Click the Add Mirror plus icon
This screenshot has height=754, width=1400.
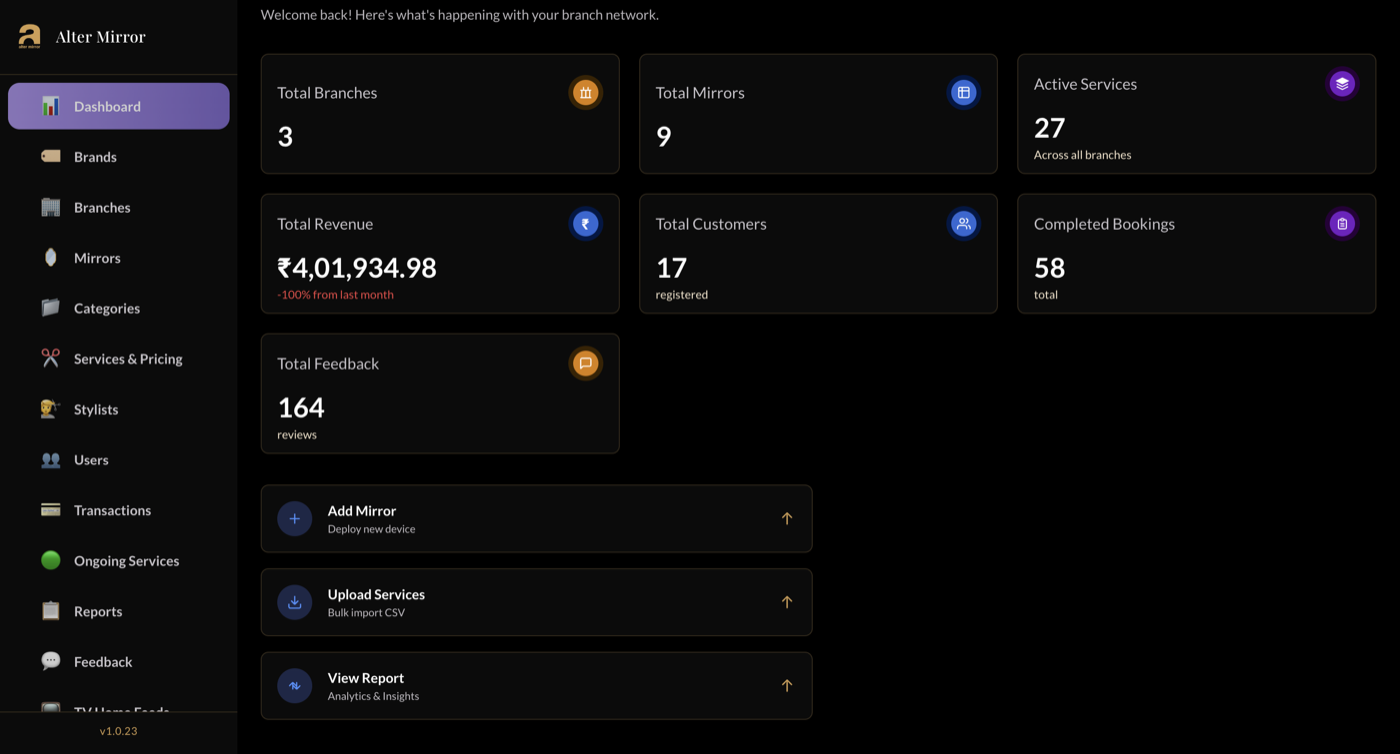point(295,519)
